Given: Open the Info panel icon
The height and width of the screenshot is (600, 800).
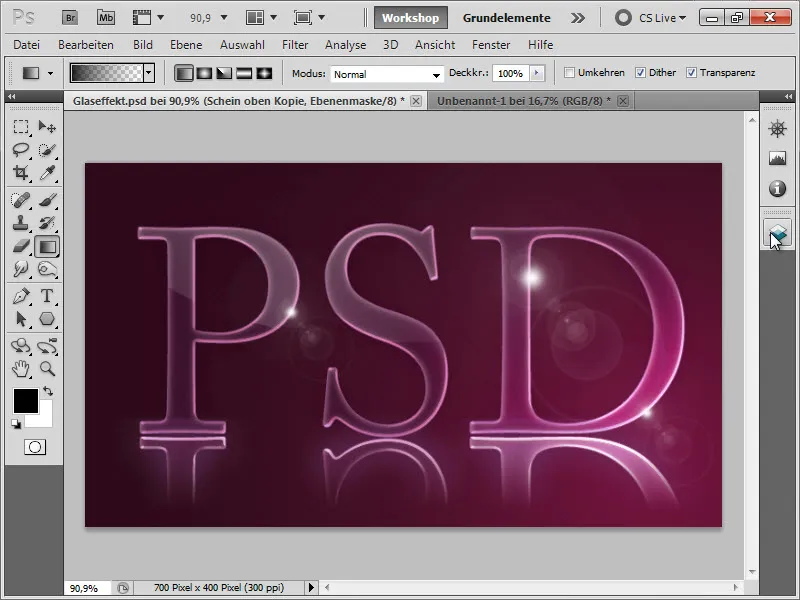Looking at the screenshot, I should click(777, 189).
